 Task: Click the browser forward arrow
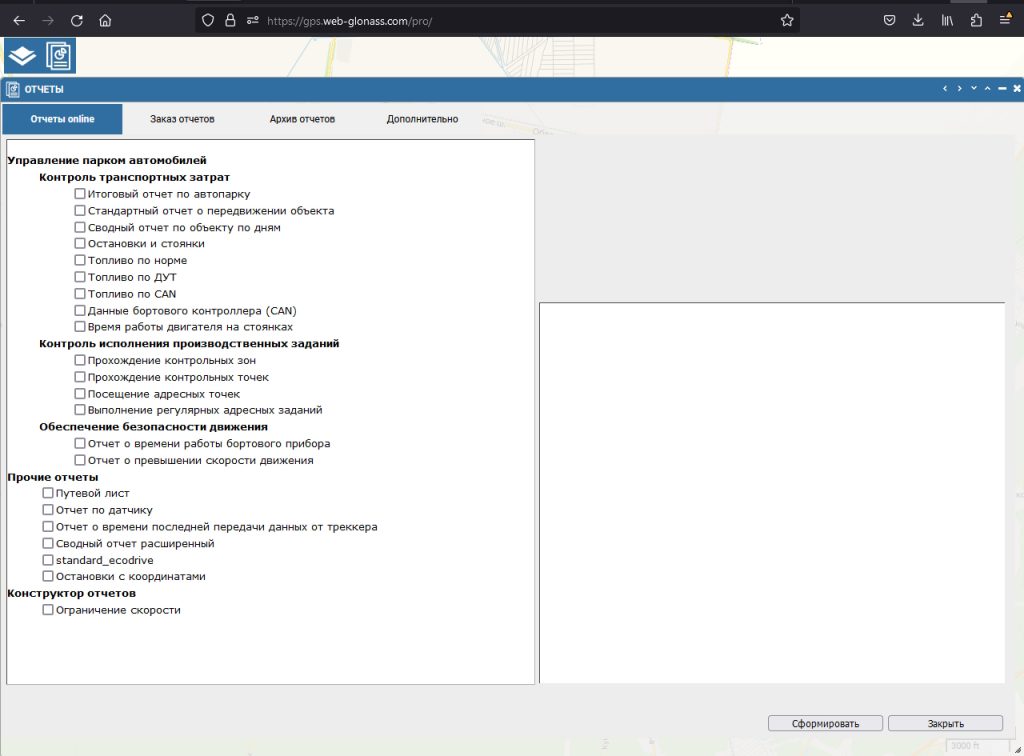[x=48, y=21]
